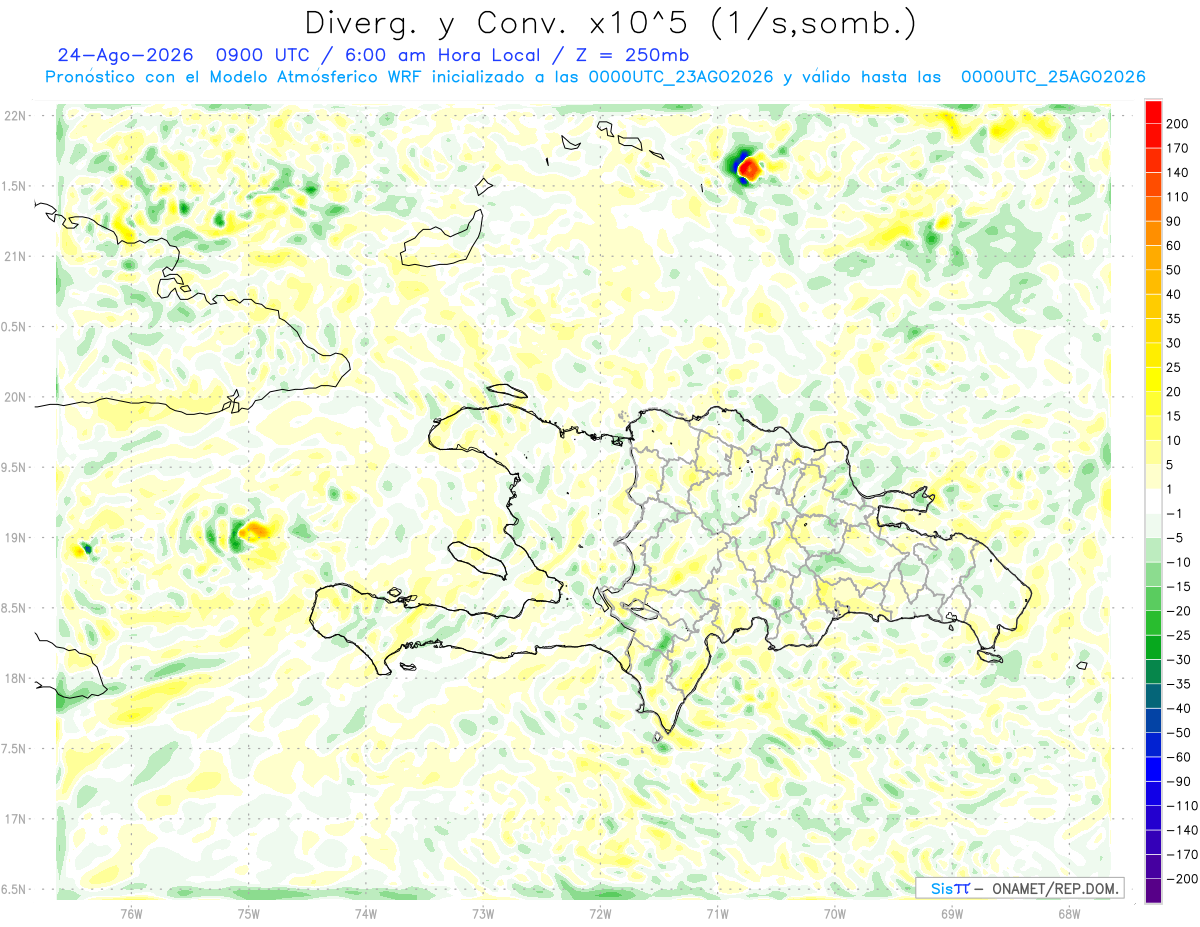Image resolution: width=1200 pixels, height=927 pixels.
Task: Click the '6.5N' axis label
Action: point(15,889)
